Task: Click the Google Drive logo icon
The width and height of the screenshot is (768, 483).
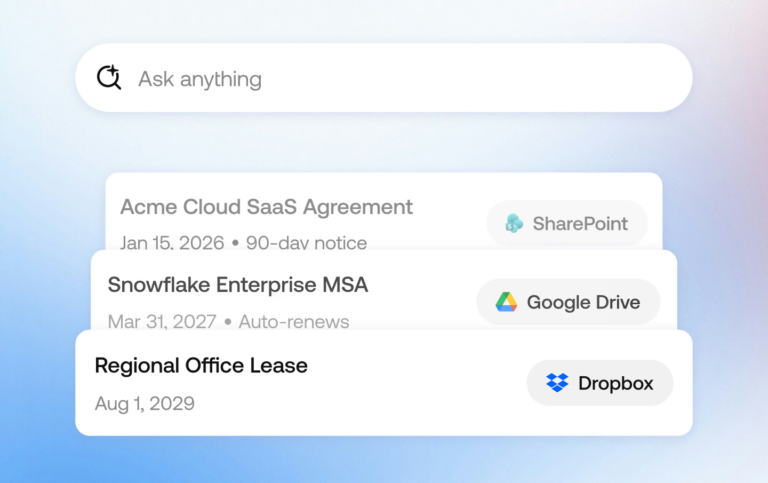Action: coord(506,302)
